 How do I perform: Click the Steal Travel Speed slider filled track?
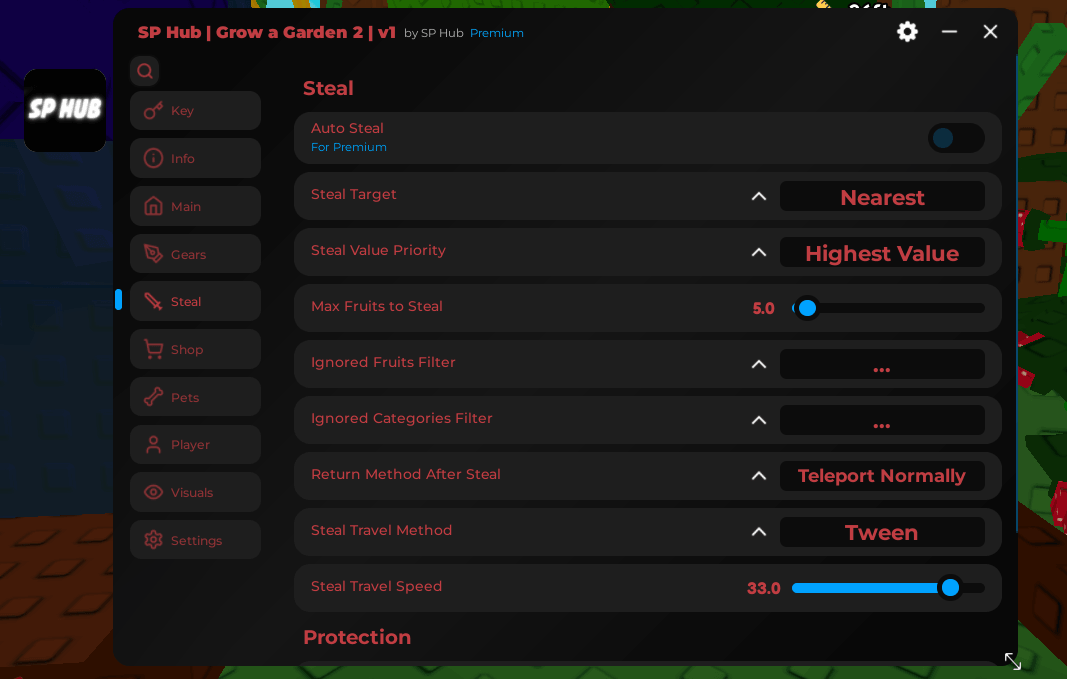pyautogui.click(x=866, y=588)
